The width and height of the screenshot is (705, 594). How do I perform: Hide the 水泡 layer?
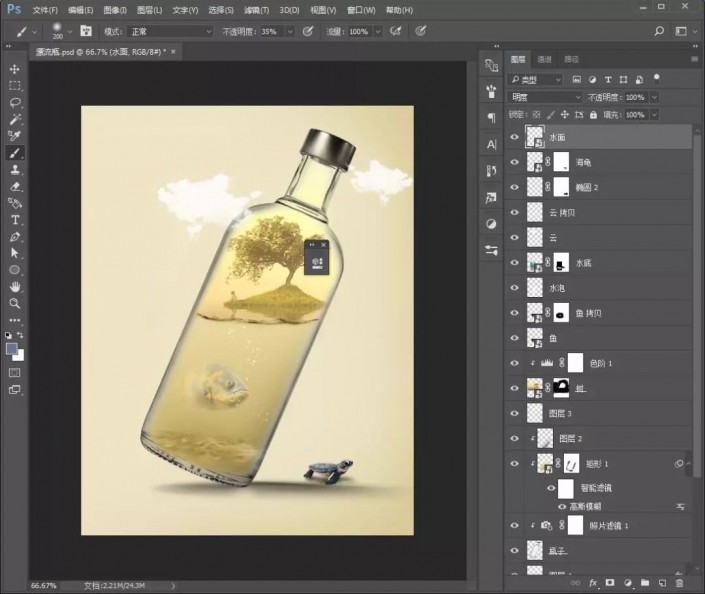tap(514, 288)
